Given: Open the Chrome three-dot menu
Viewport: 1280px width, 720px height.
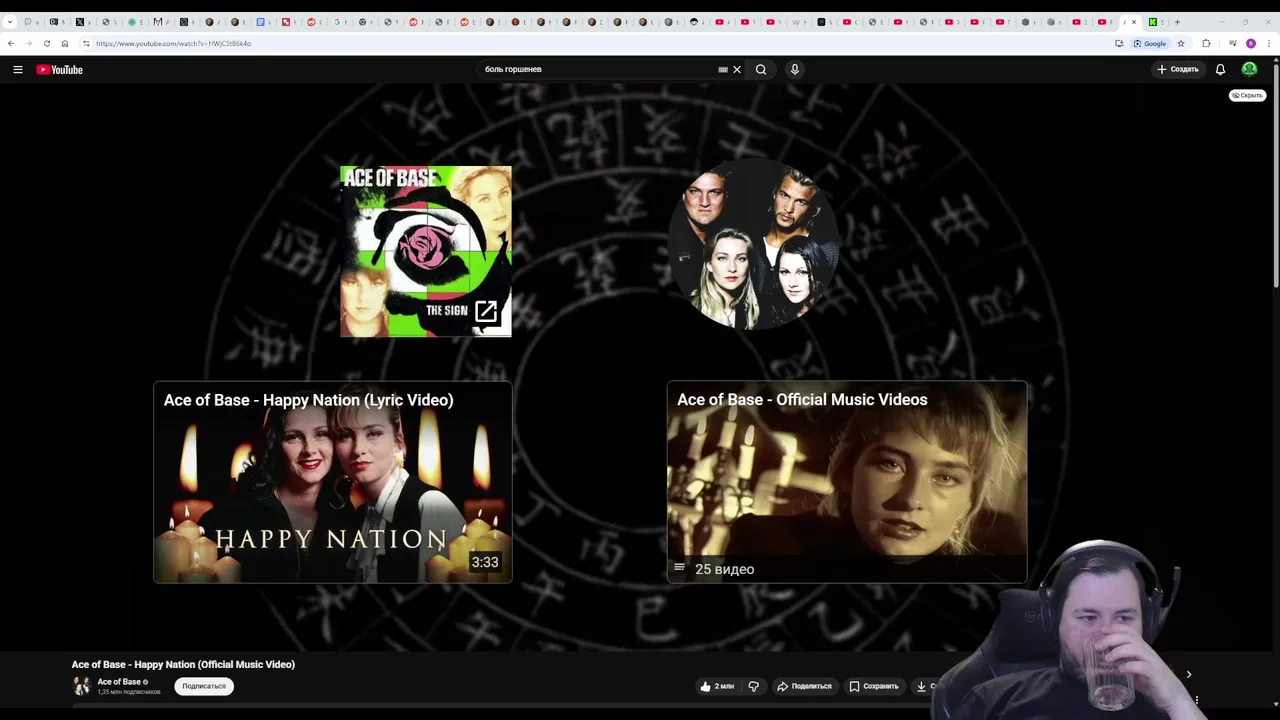Looking at the screenshot, I should coord(1270,43).
